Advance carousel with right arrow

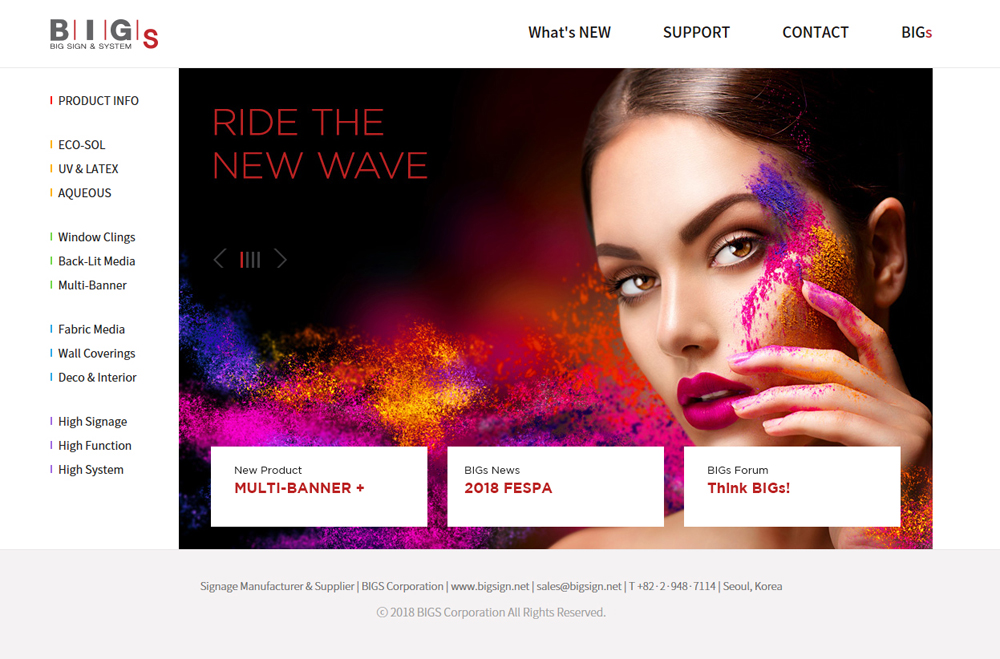pos(281,259)
